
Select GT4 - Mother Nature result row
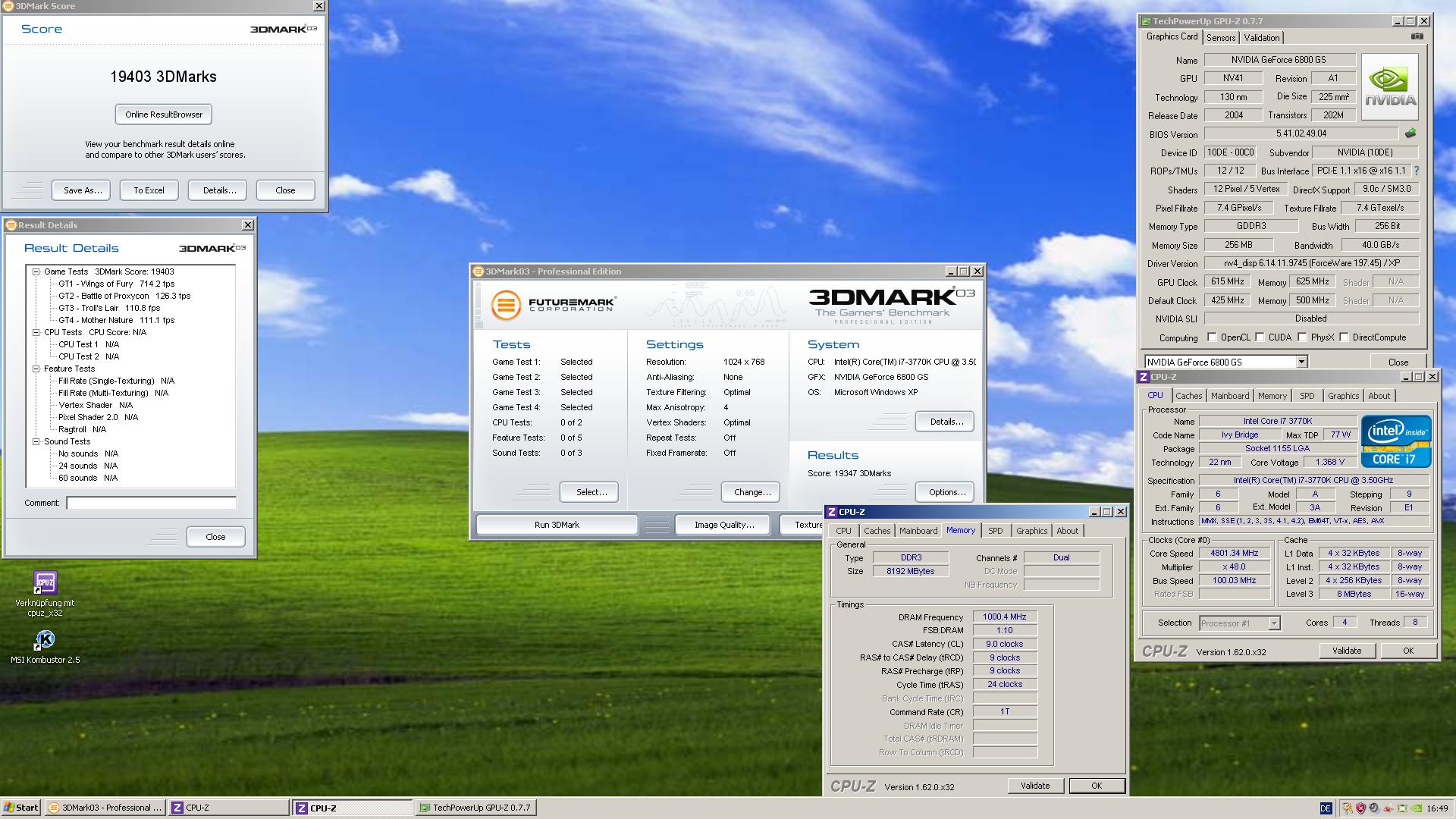tap(116, 320)
